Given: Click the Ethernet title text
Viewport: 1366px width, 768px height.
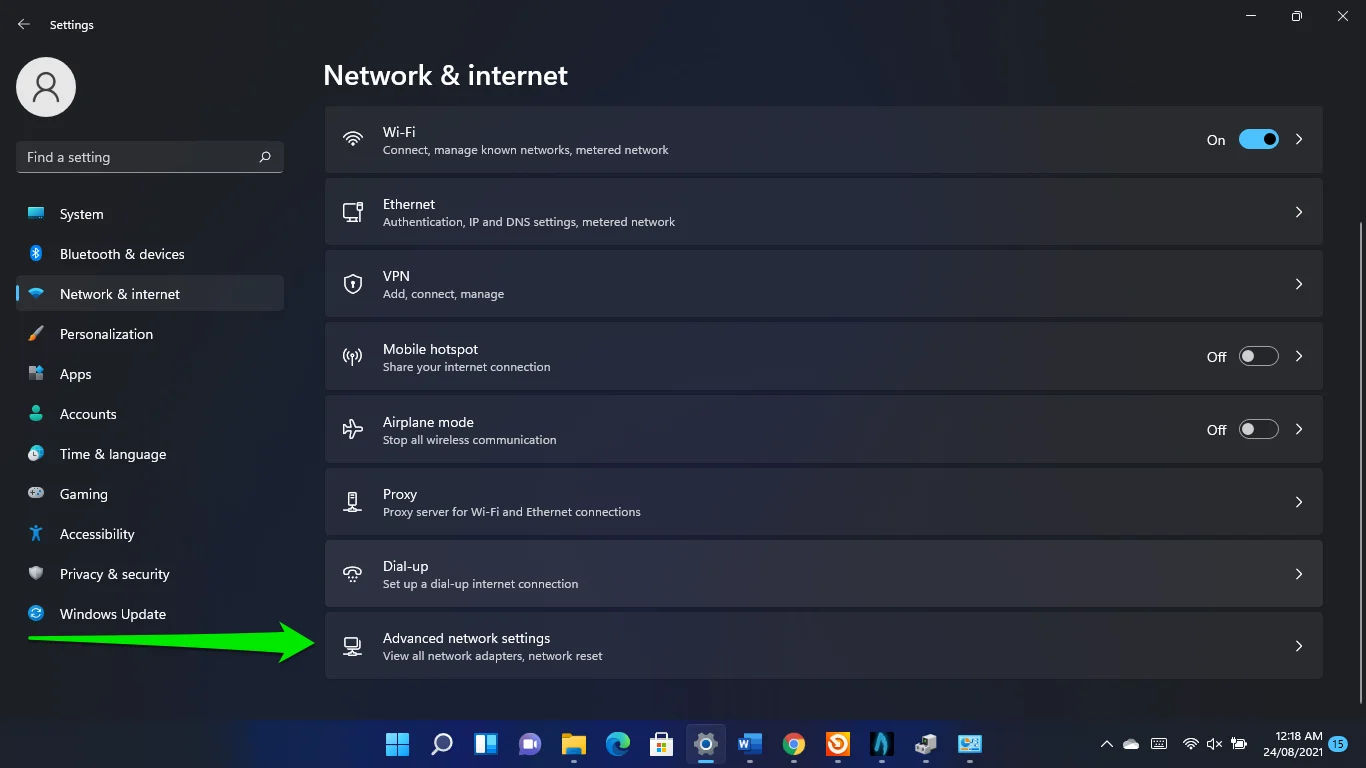Looking at the screenshot, I should click(409, 204).
